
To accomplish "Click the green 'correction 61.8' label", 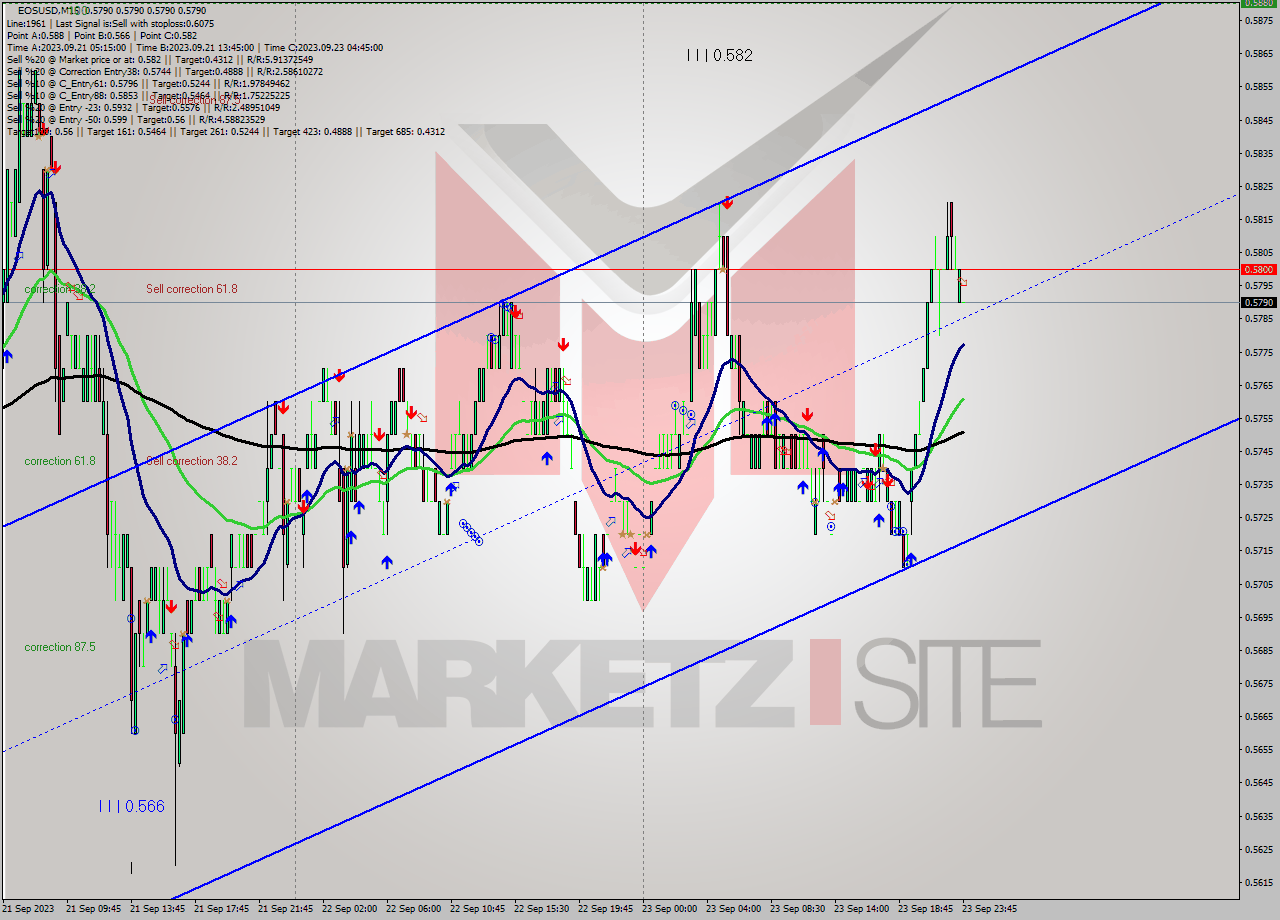I will click(60, 461).
